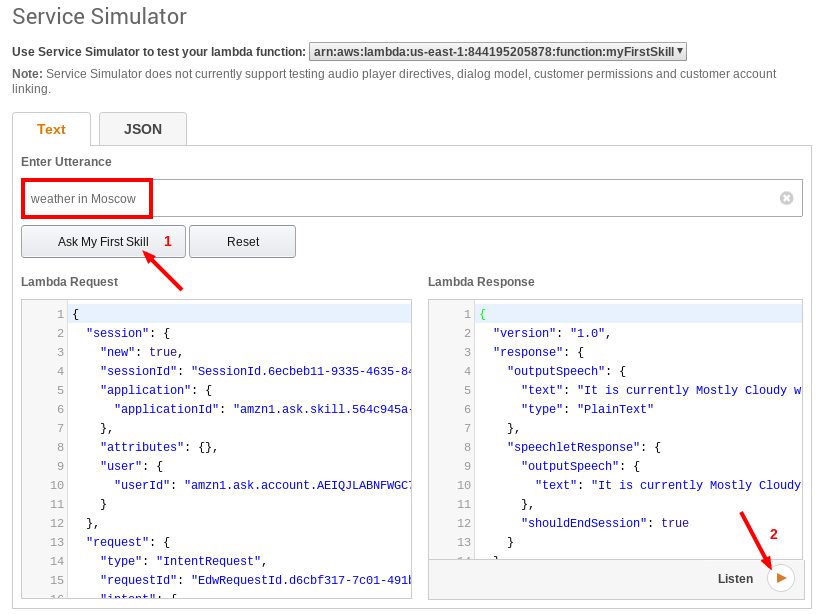Viewport: 819px width, 616px height.
Task: Clear the utterance with the X icon
Action: [786, 198]
